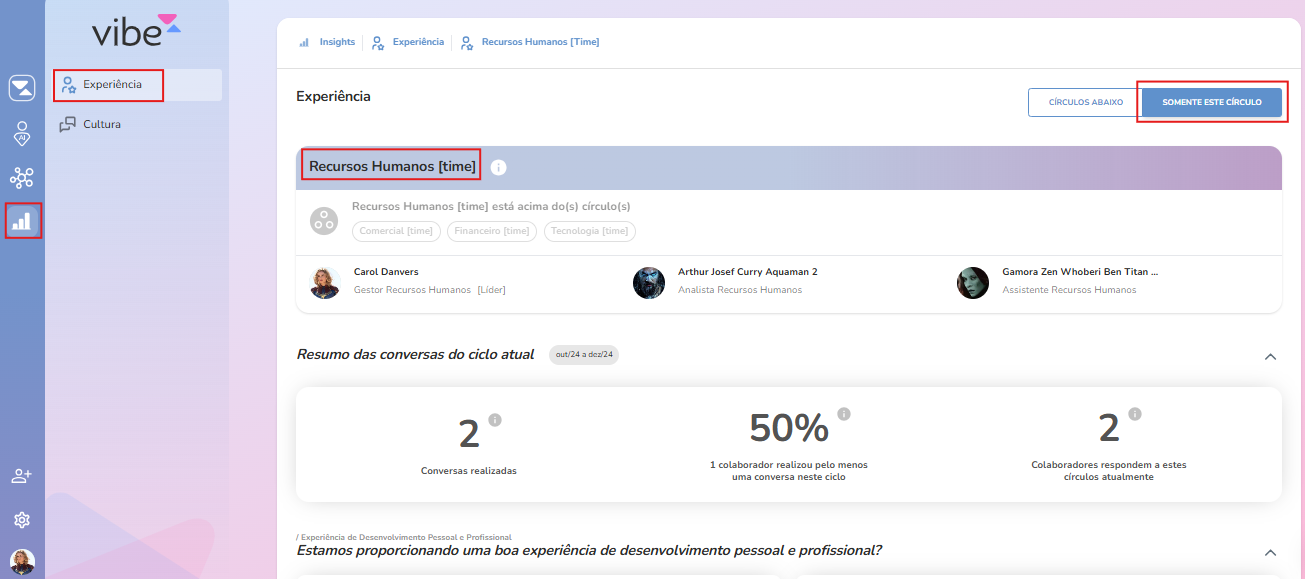Select Experiência in the side menu
Image resolution: width=1305 pixels, height=579 pixels.
[138, 84]
